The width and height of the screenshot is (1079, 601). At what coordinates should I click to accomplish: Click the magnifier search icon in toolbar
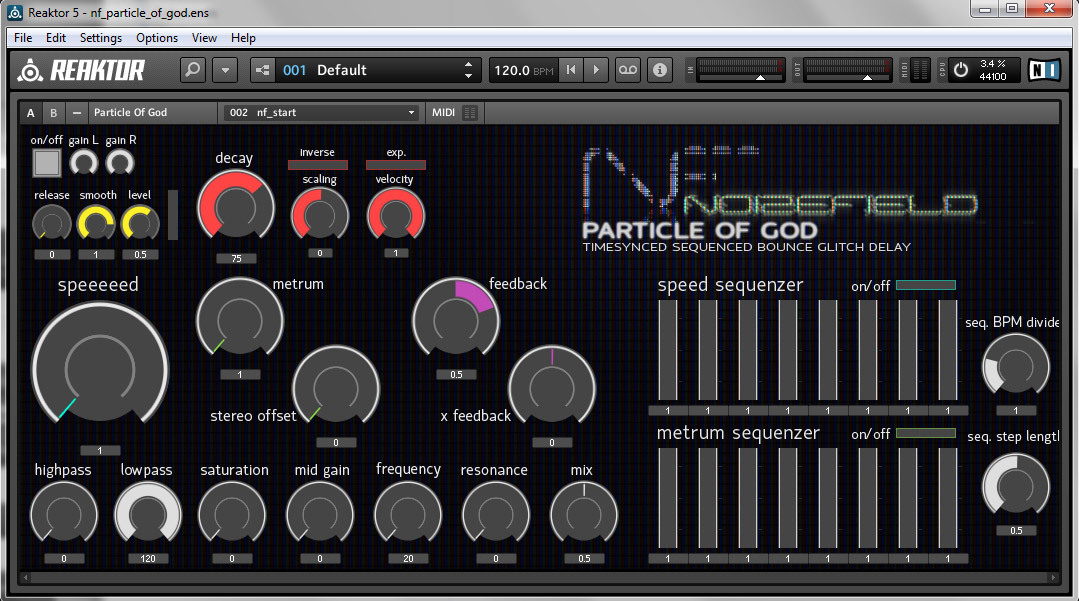point(193,70)
